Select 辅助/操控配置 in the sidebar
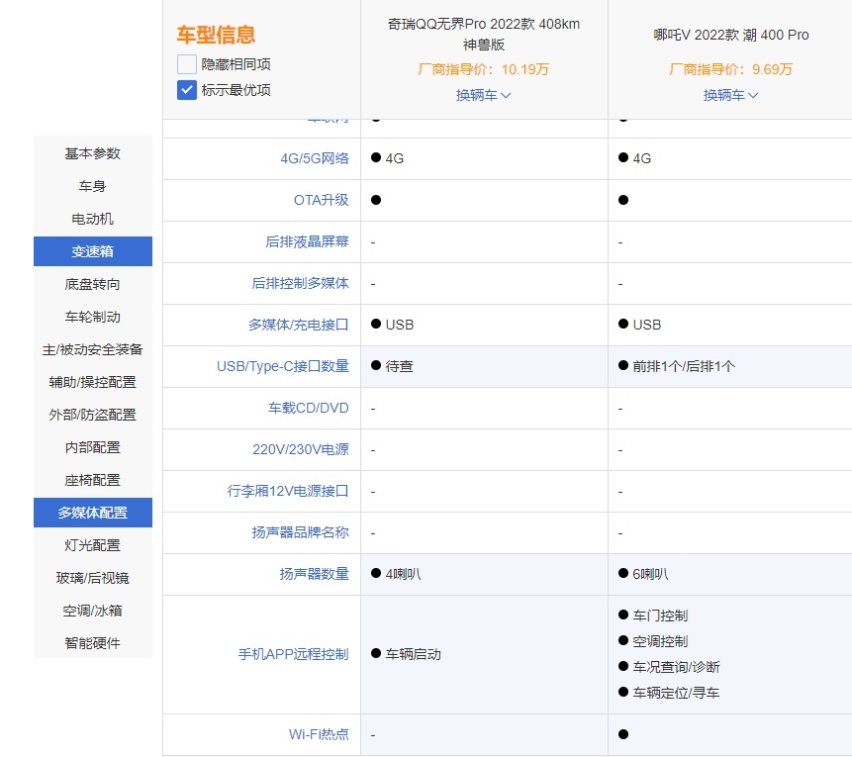852x757 pixels. (93, 382)
